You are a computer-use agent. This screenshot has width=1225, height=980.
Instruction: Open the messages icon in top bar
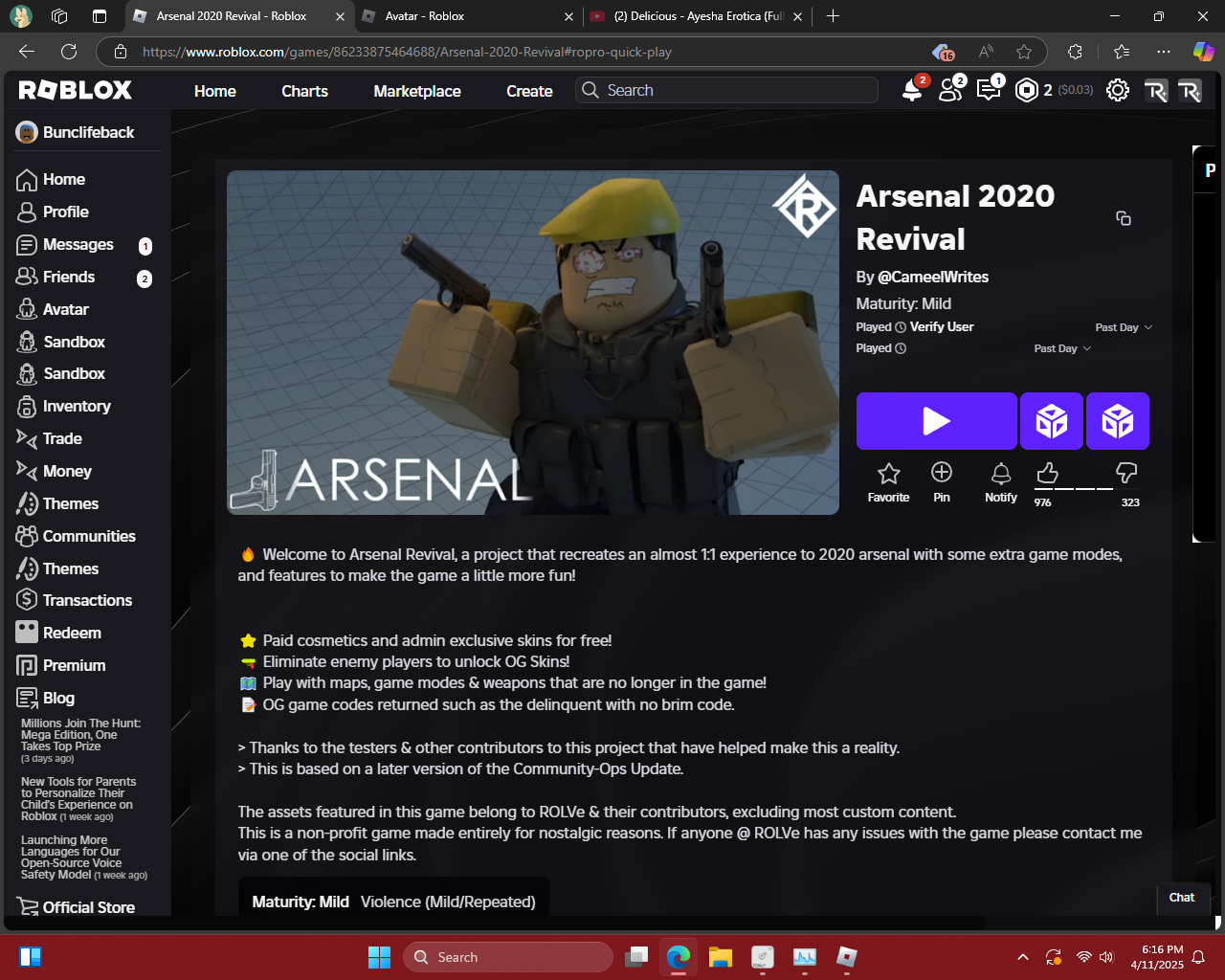989,90
